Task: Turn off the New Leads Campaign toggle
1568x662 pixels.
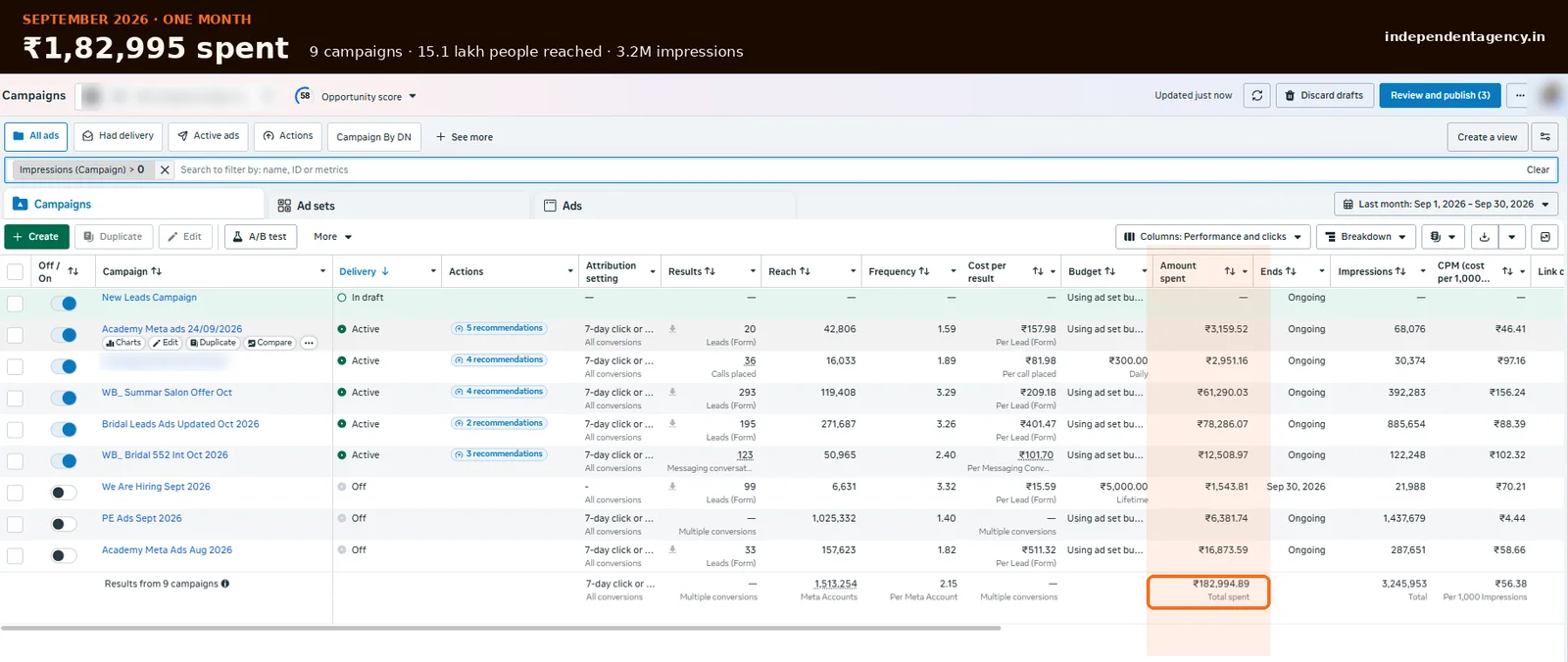Action: click(x=63, y=304)
